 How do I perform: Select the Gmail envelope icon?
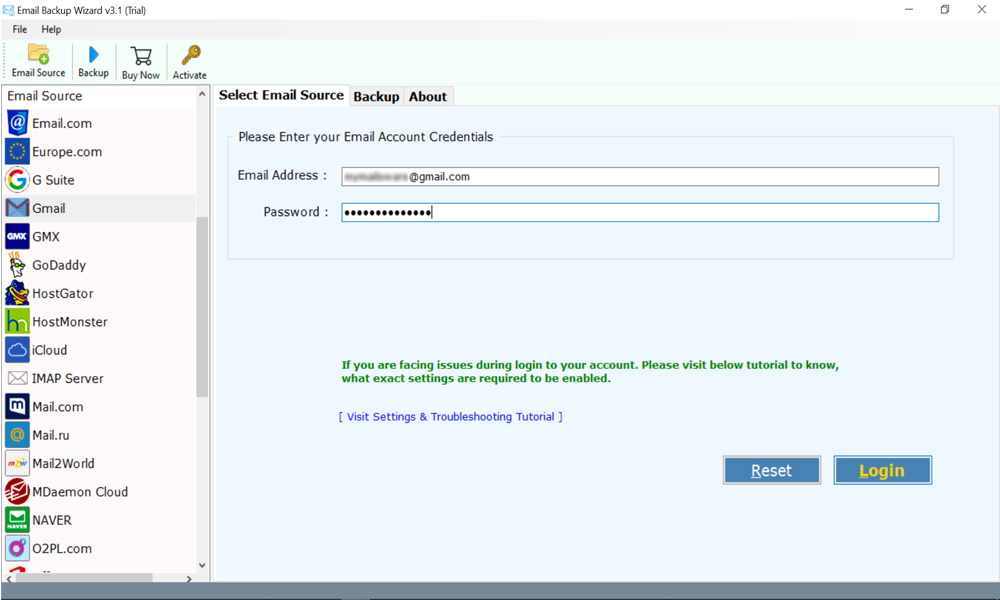tap(17, 209)
